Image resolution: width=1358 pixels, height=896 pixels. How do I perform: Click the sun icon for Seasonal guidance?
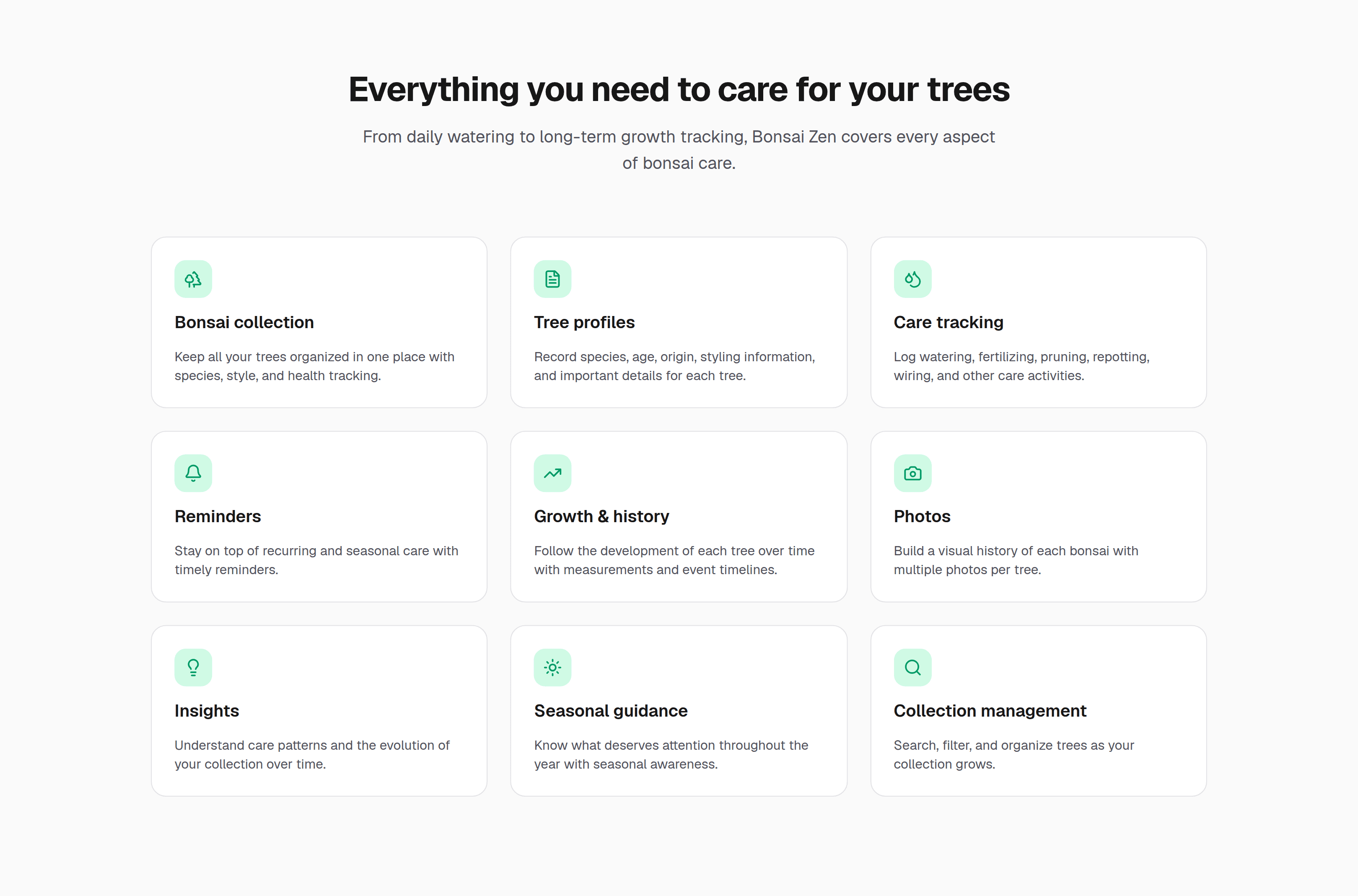[x=552, y=667]
